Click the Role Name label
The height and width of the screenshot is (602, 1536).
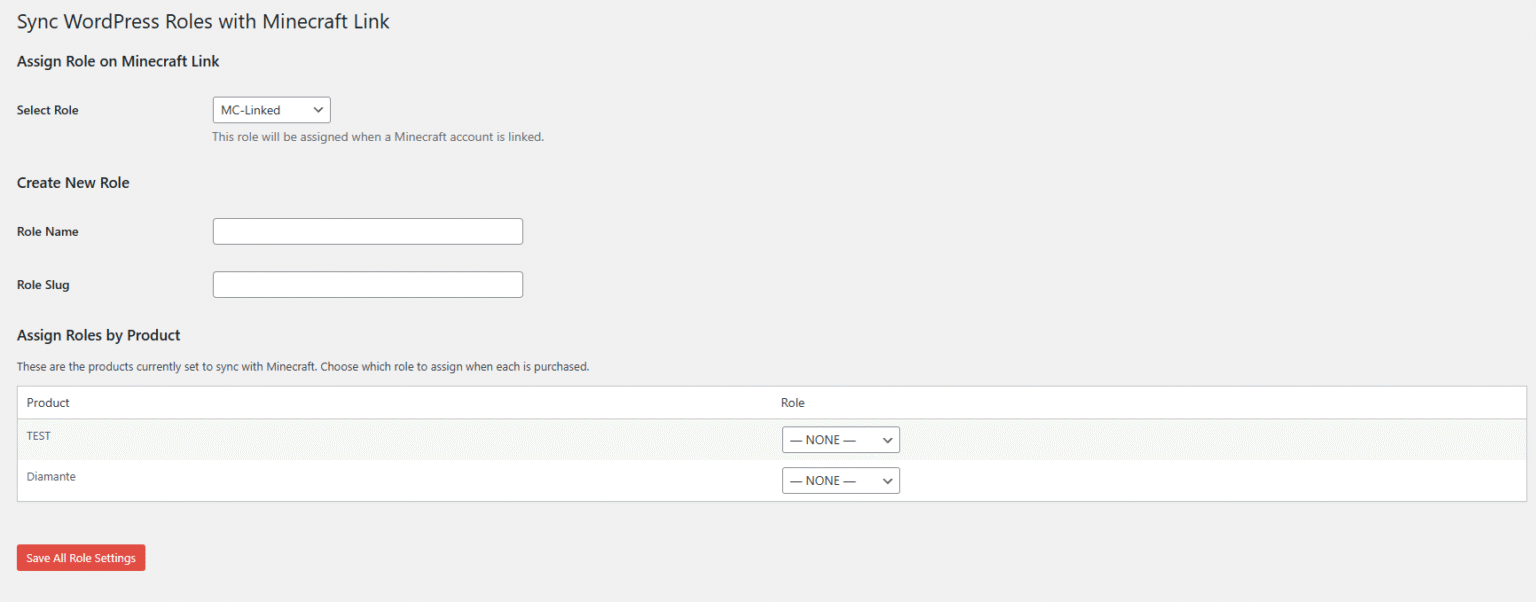coord(48,231)
